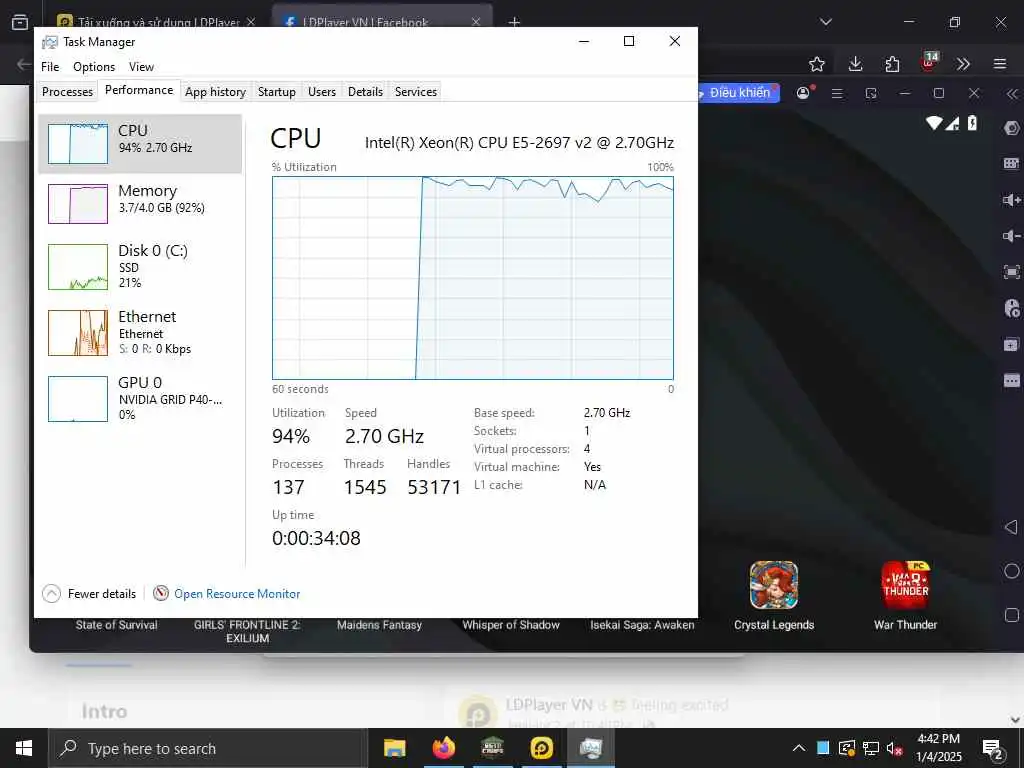
Task: Click the Android recent apps square
Action: pyautogui.click(x=1012, y=615)
